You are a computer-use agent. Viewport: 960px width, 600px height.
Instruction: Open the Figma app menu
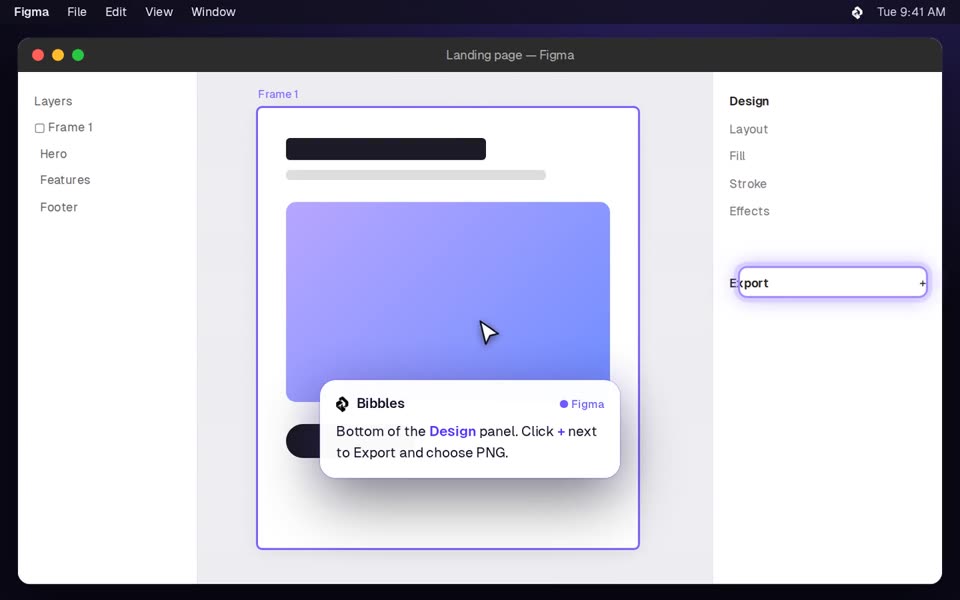point(31,12)
